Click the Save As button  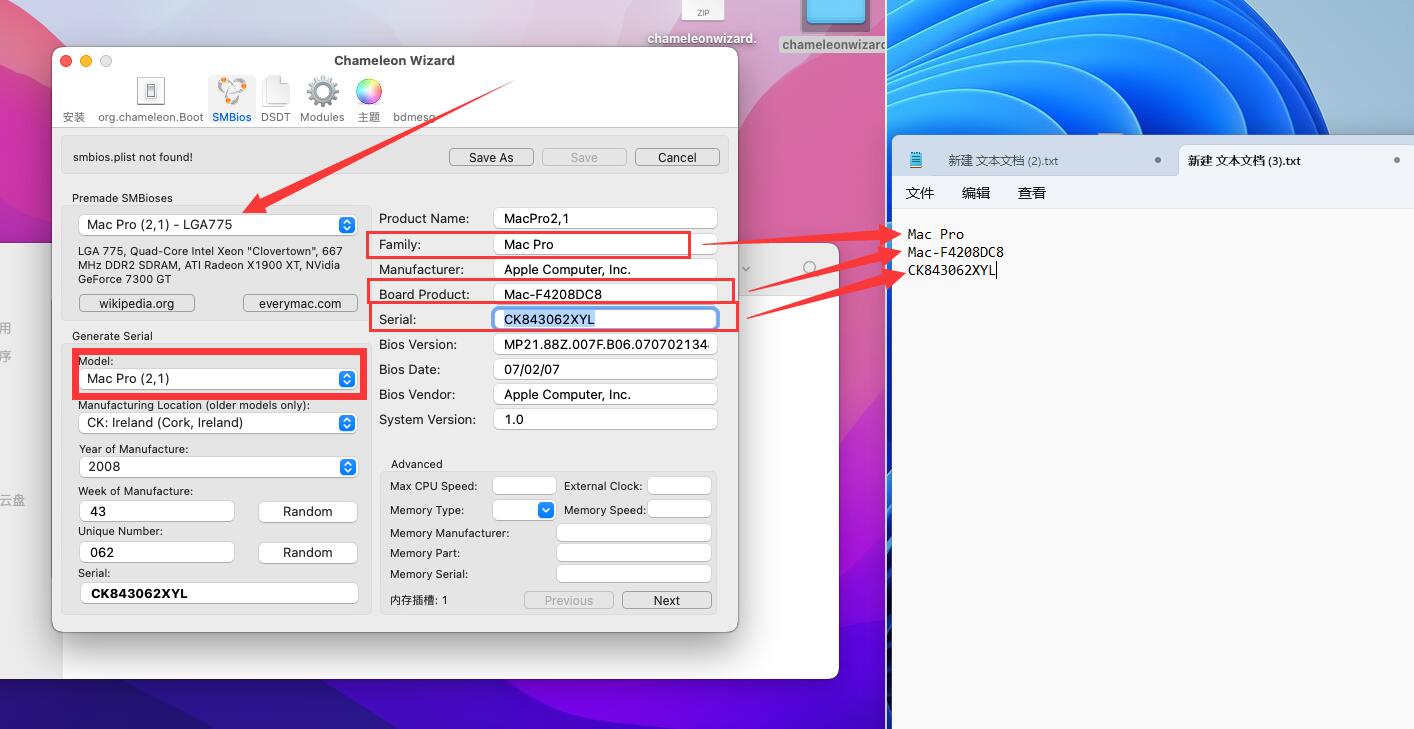tap(491, 157)
